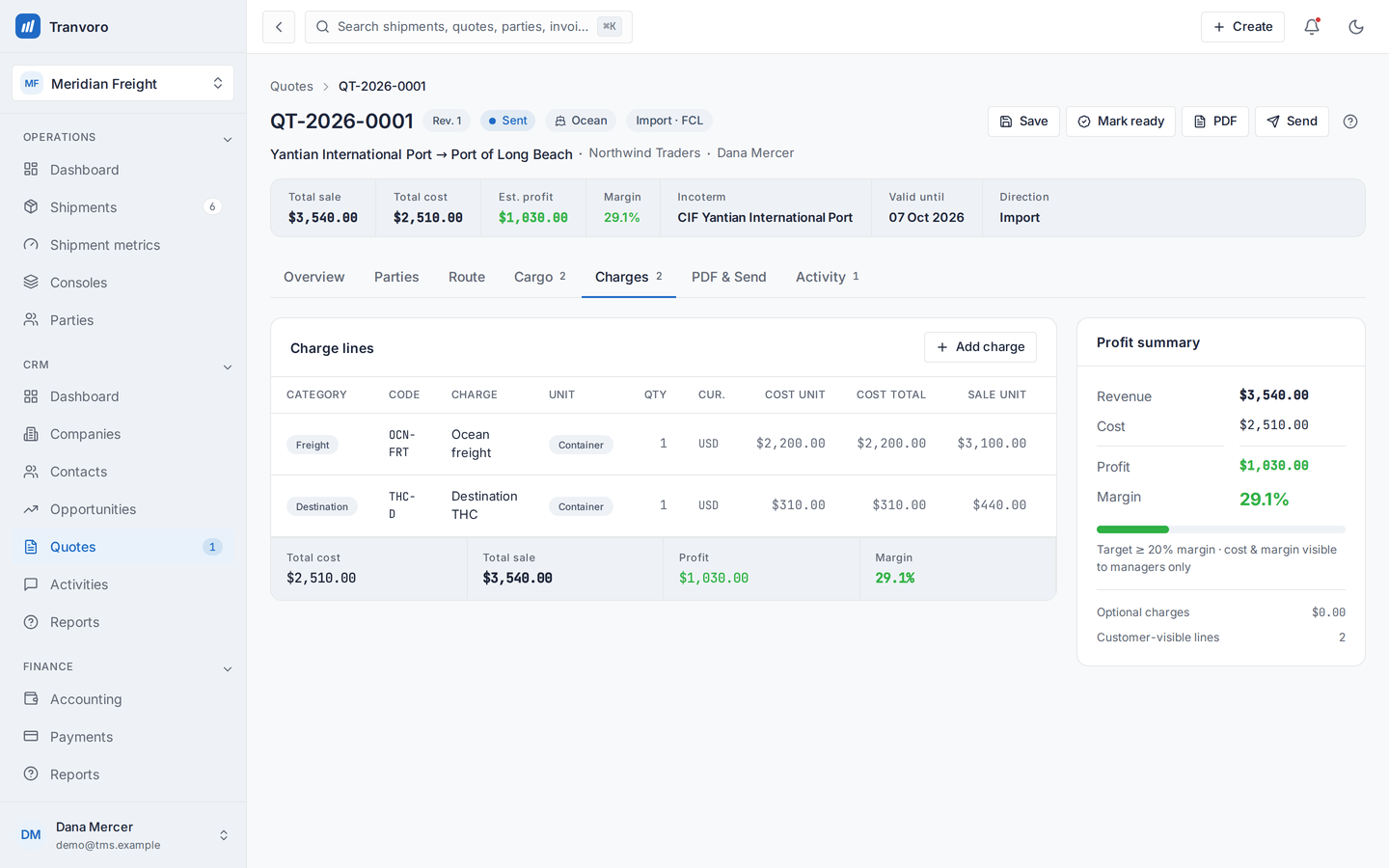Open the help question mark icon
The image size is (1389, 868).
1350,122
